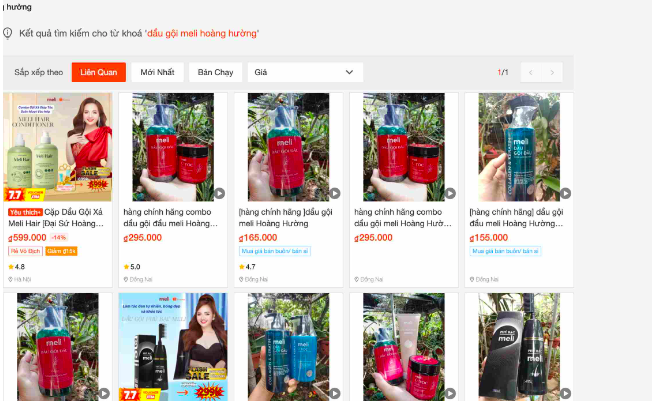
Task: Open the Giá price sort dropdown
Action: (305, 73)
